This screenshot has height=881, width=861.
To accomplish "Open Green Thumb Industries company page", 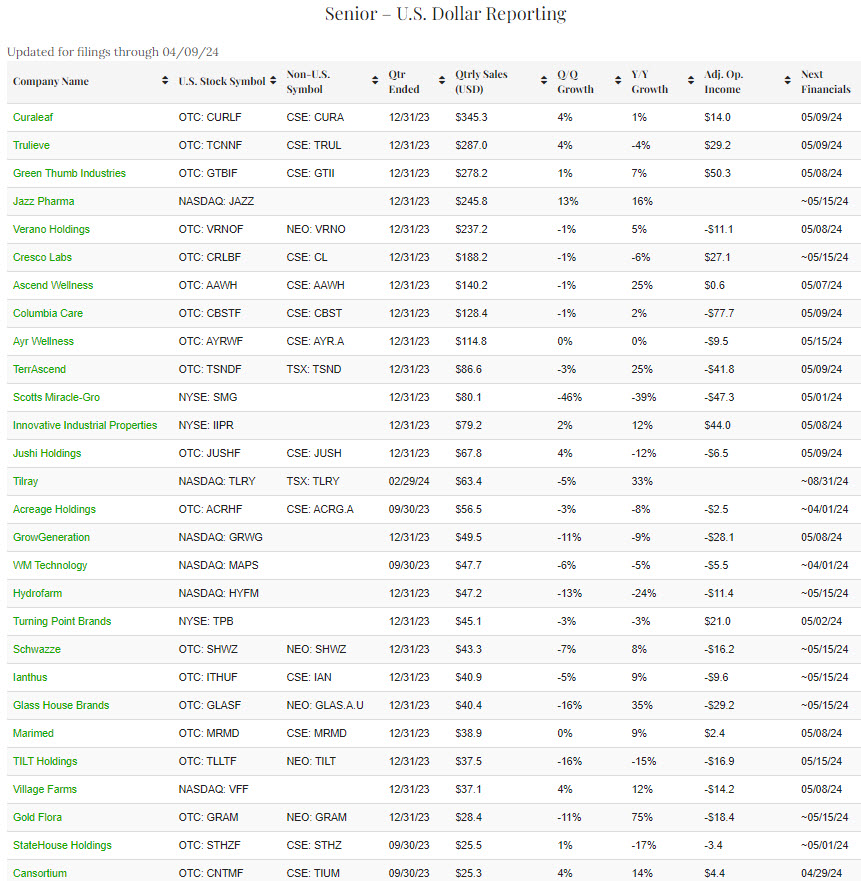I will point(69,173).
